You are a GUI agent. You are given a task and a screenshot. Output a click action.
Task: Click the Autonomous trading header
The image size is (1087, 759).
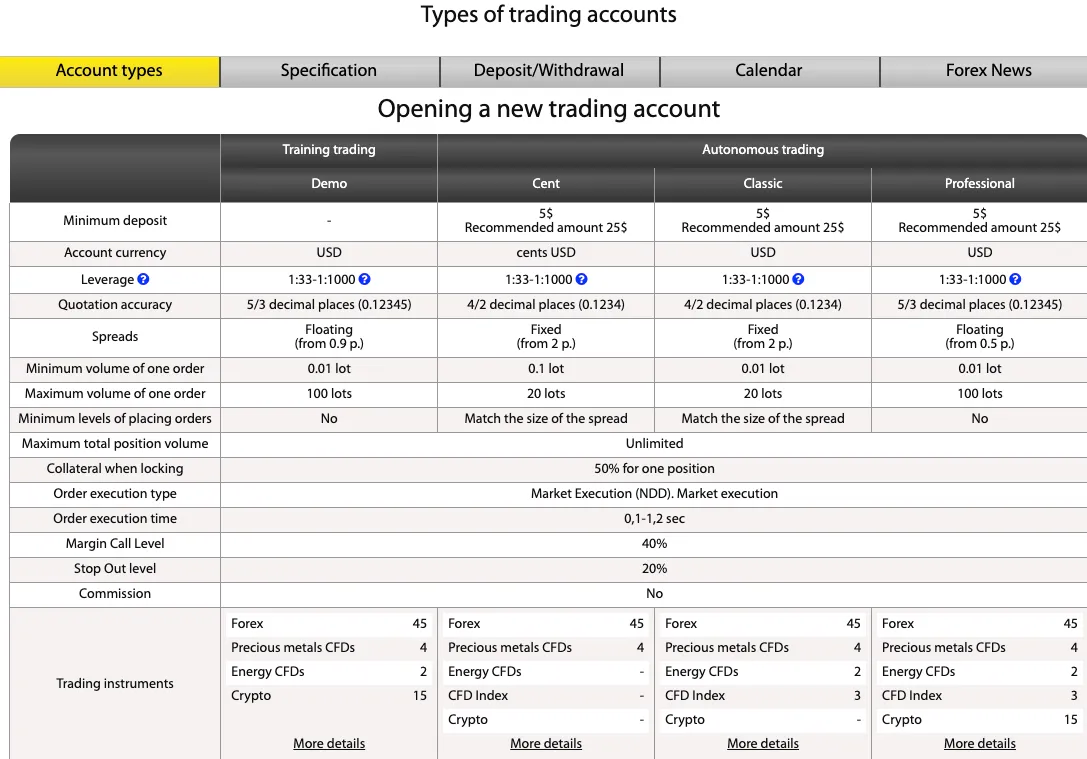click(763, 150)
